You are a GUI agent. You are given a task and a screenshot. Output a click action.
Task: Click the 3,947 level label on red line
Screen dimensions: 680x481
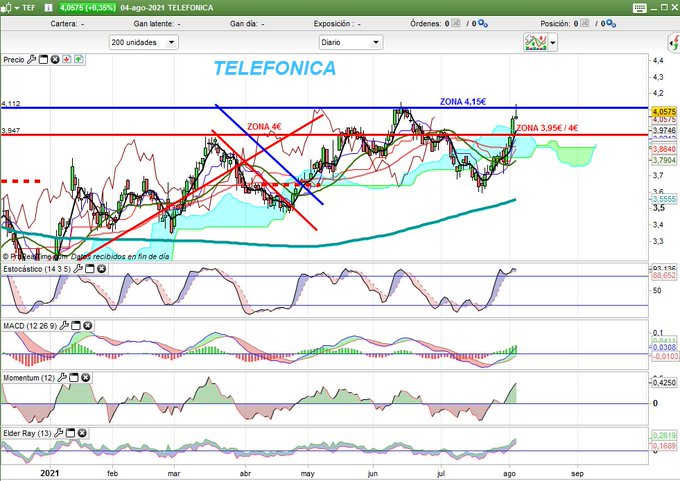click(11, 130)
